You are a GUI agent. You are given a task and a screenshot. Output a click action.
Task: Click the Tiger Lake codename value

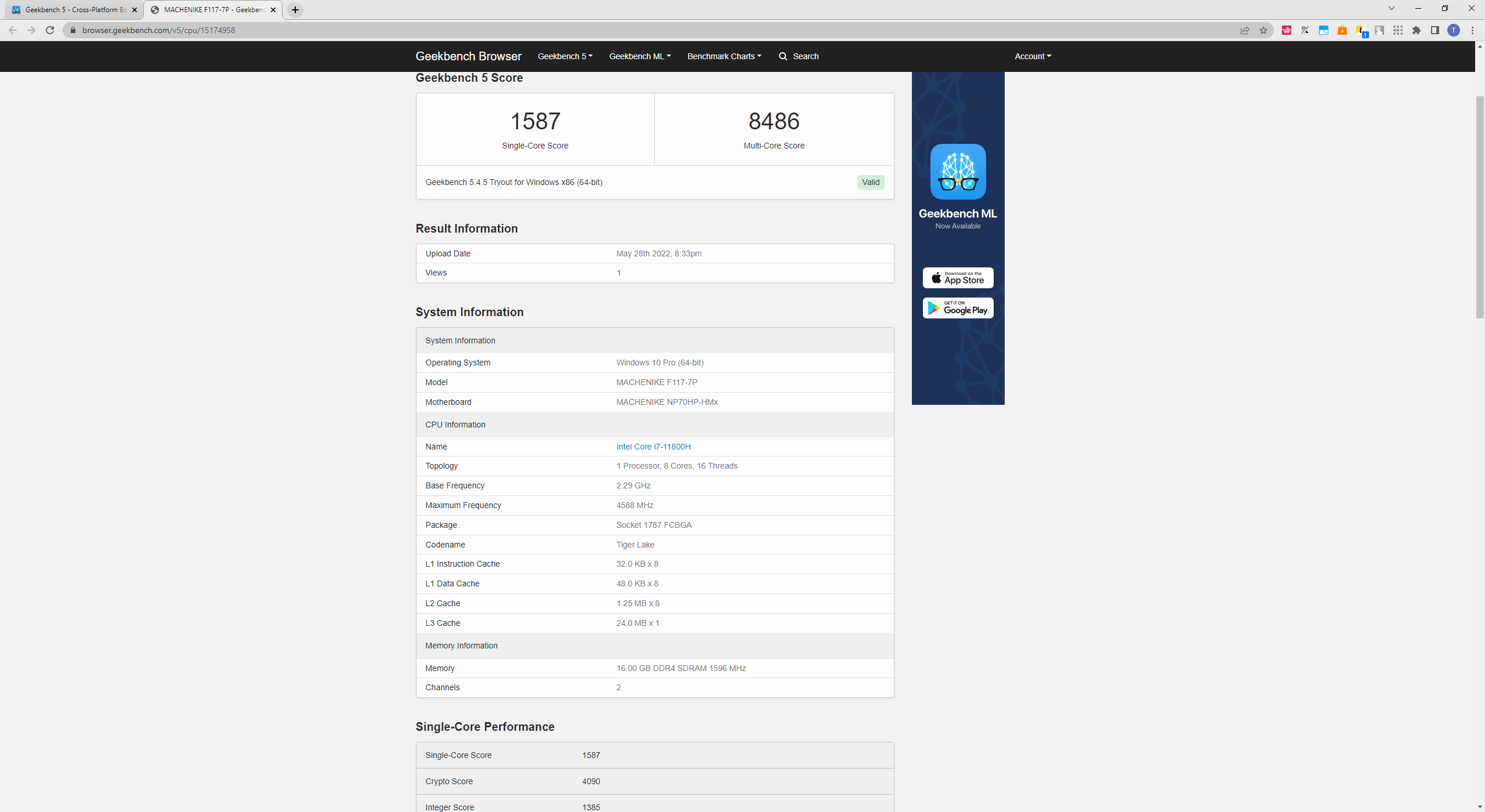[635, 545]
